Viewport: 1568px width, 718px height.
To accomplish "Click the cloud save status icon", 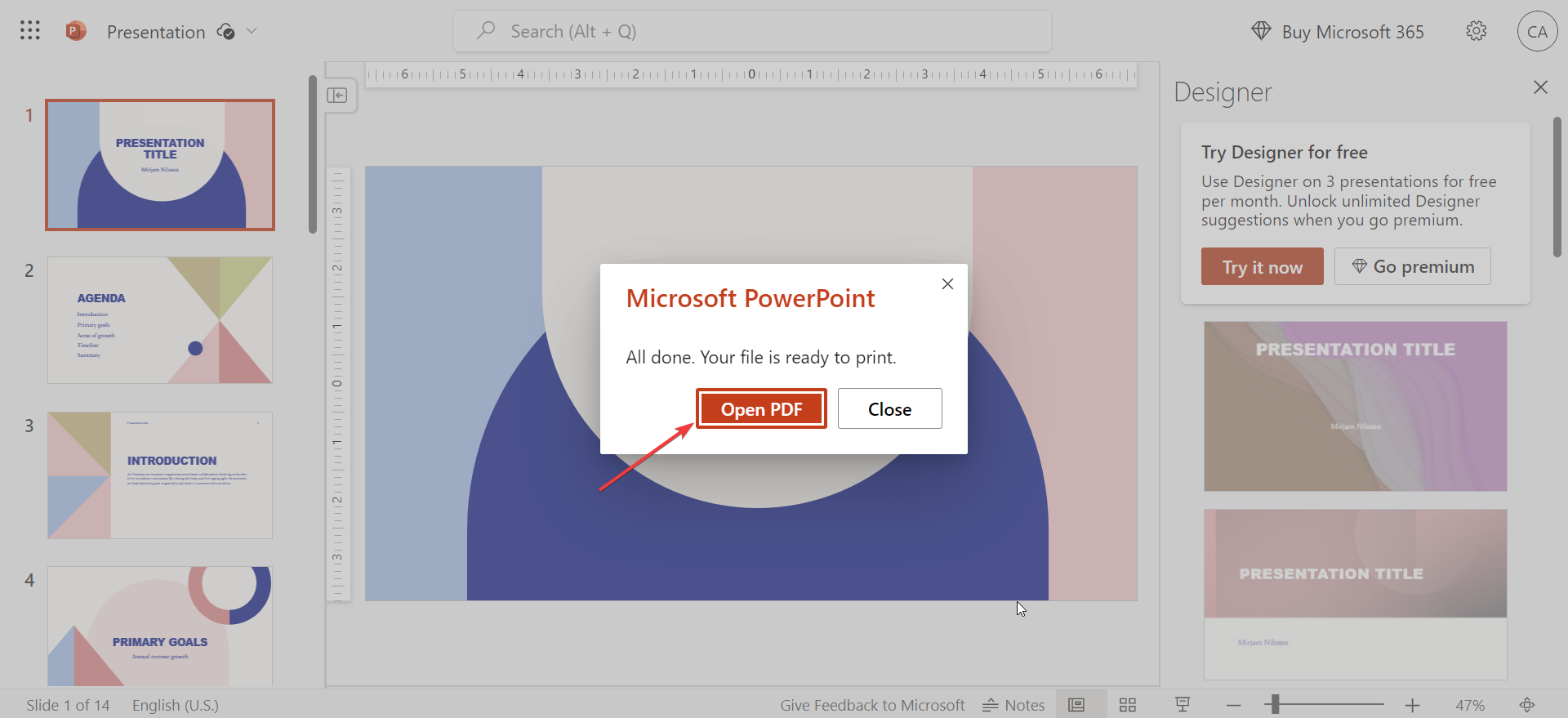I will click(x=226, y=32).
